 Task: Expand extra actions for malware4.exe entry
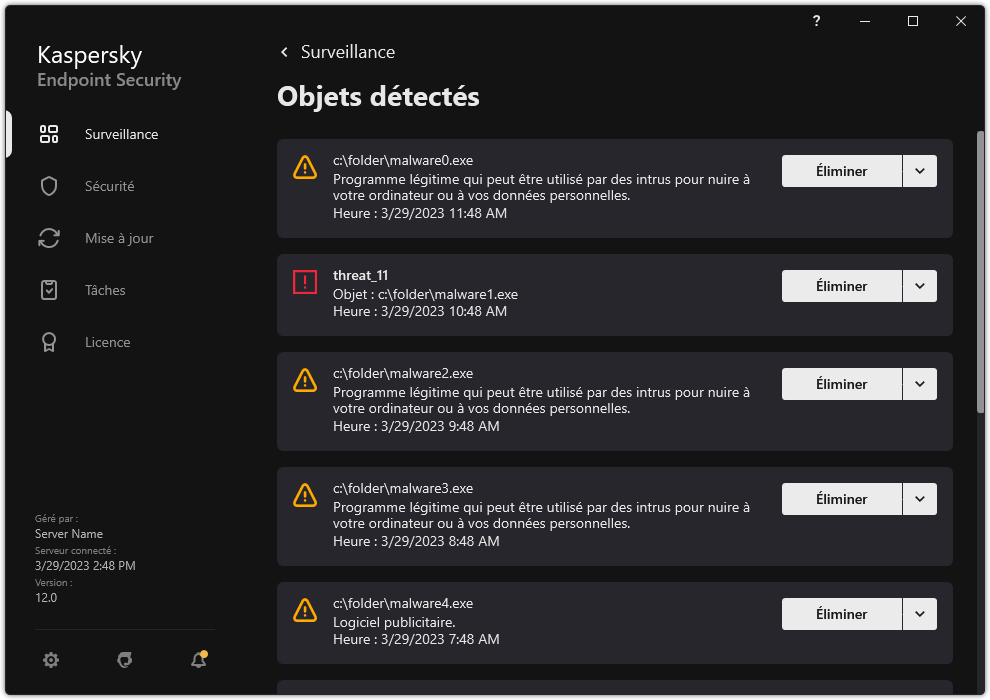(x=919, y=613)
